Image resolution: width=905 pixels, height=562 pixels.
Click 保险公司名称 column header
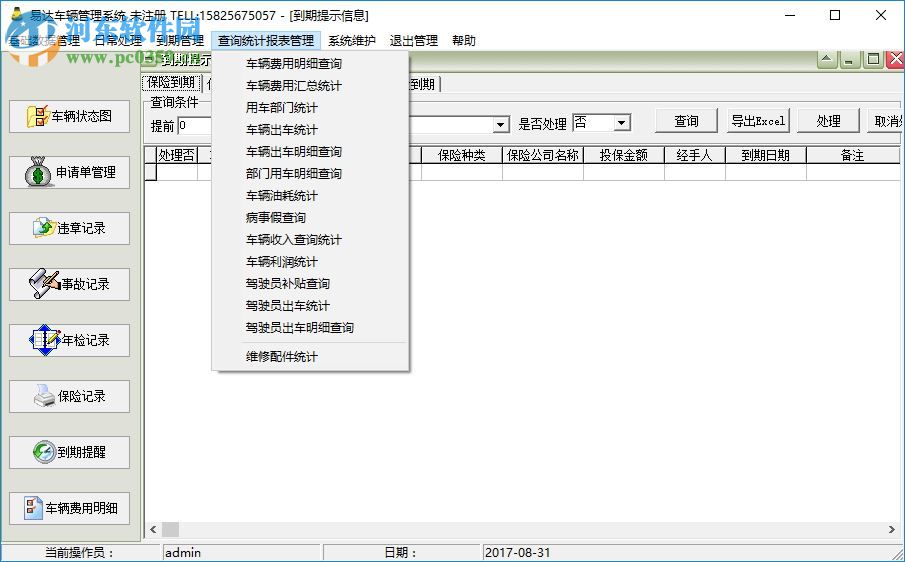[x=543, y=155]
